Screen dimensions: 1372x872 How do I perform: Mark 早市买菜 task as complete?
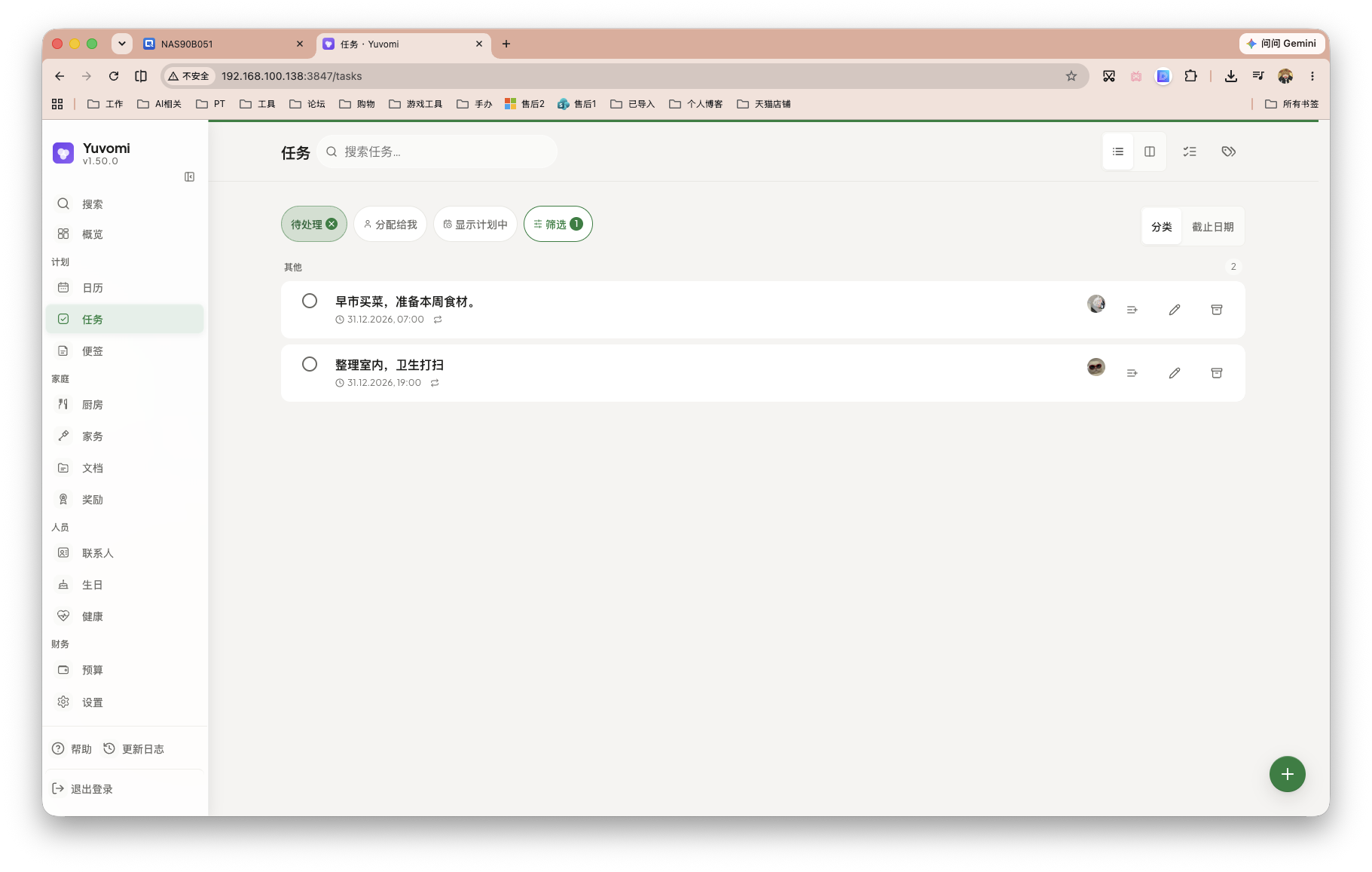(310, 301)
